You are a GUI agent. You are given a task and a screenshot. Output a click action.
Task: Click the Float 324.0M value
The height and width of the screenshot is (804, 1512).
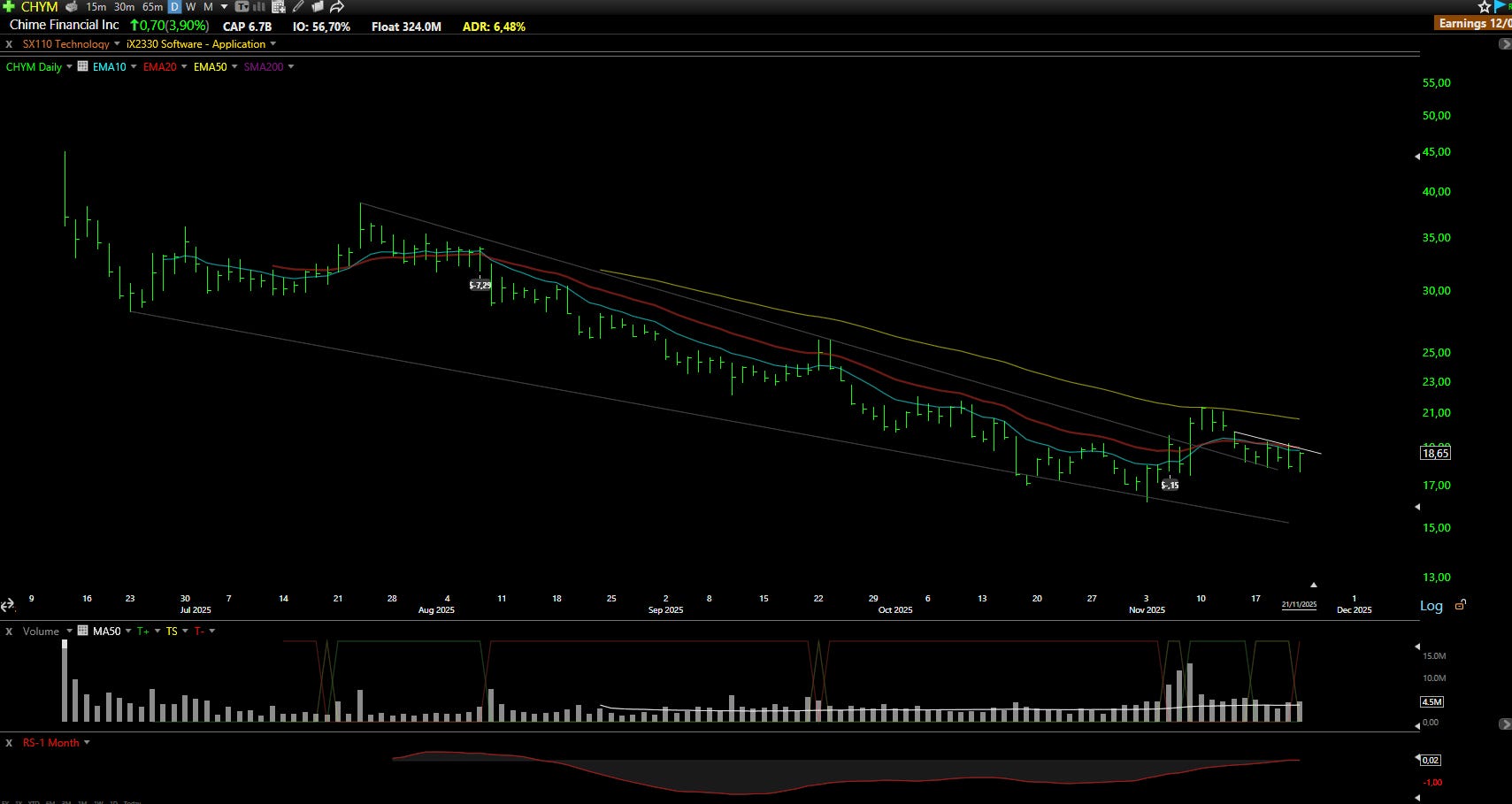[406, 27]
